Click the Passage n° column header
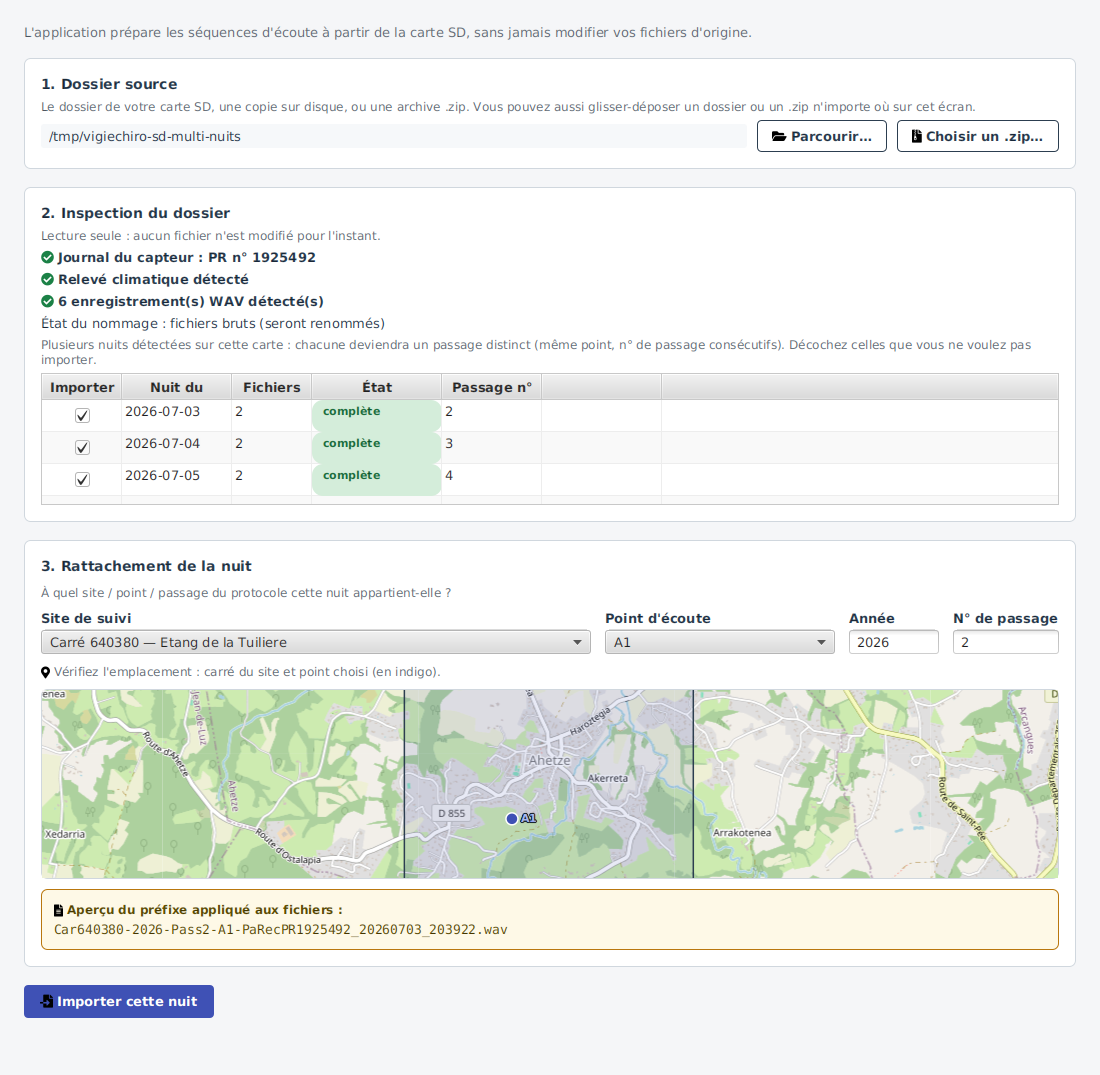 click(492, 387)
